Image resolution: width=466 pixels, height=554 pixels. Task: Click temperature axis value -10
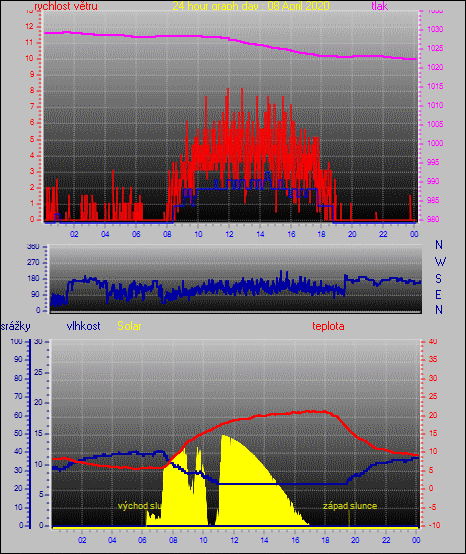pyautogui.click(x=434, y=525)
